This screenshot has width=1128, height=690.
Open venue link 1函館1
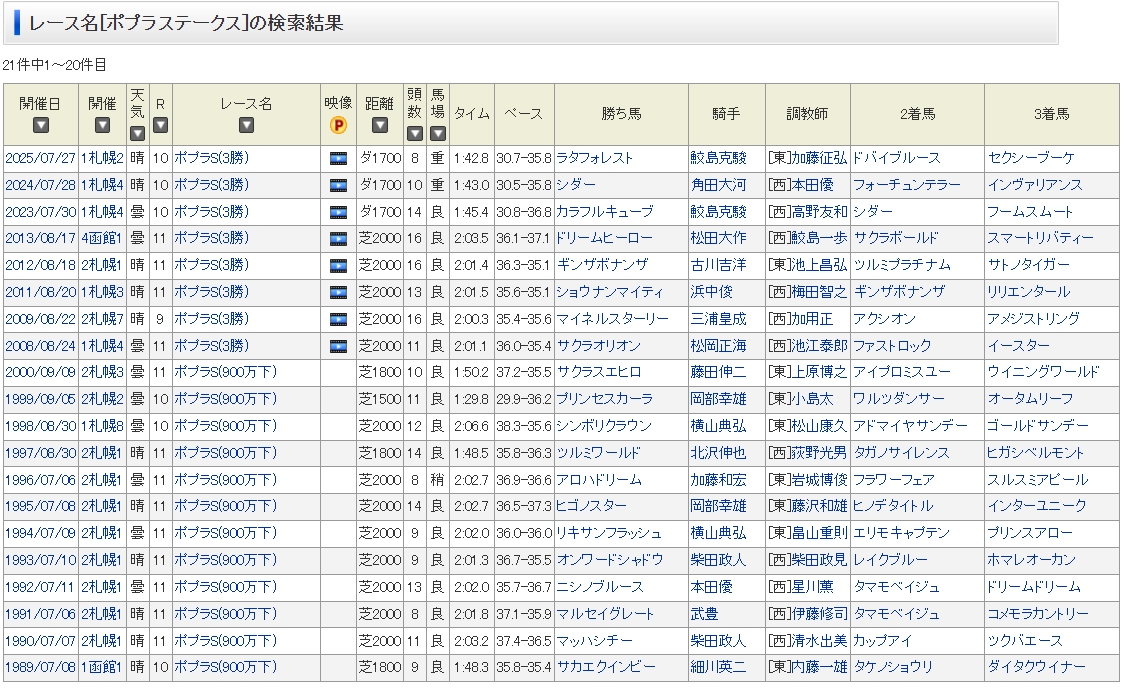[x=101, y=667]
